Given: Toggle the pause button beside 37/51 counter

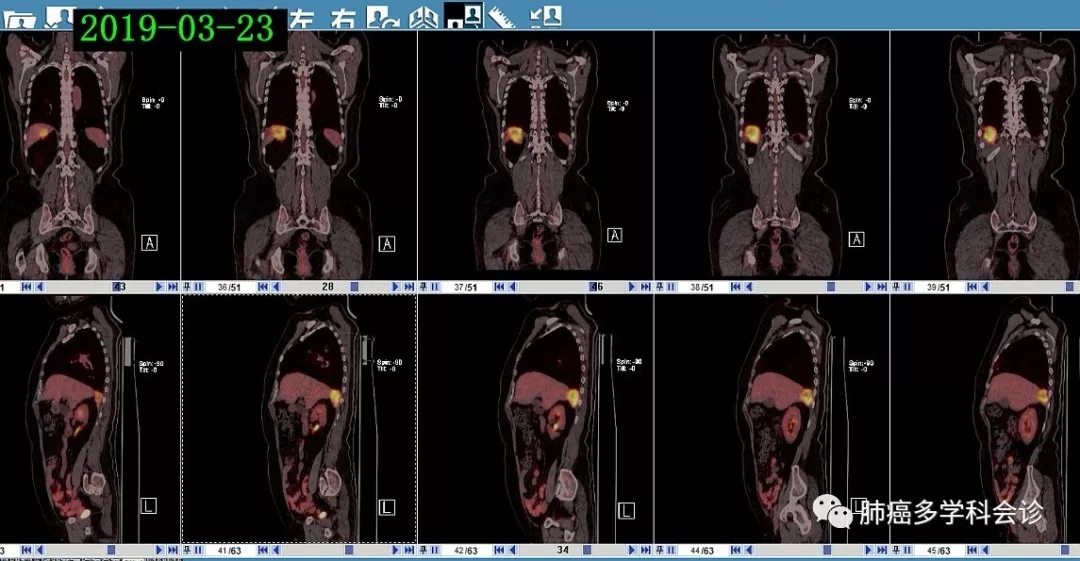Looking at the screenshot, I should tap(433, 287).
